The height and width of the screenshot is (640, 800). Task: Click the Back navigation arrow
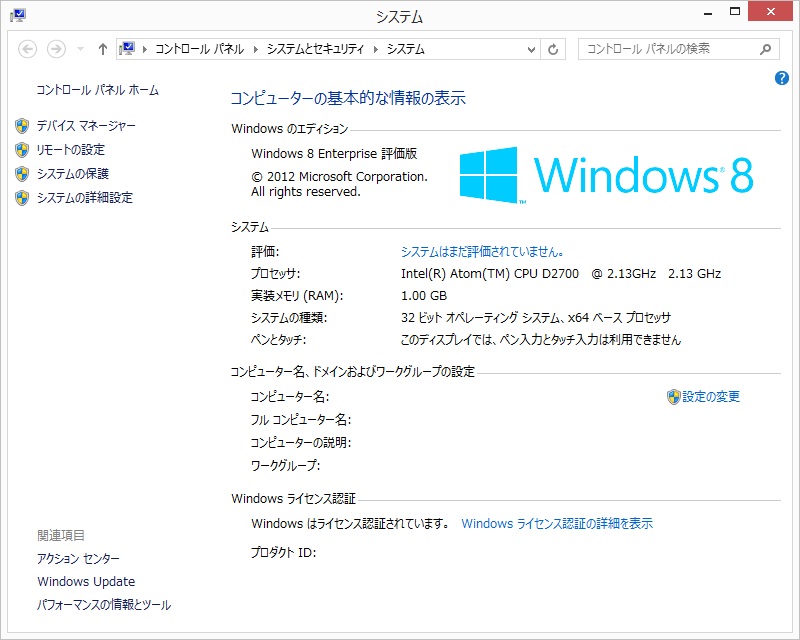pos(28,49)
